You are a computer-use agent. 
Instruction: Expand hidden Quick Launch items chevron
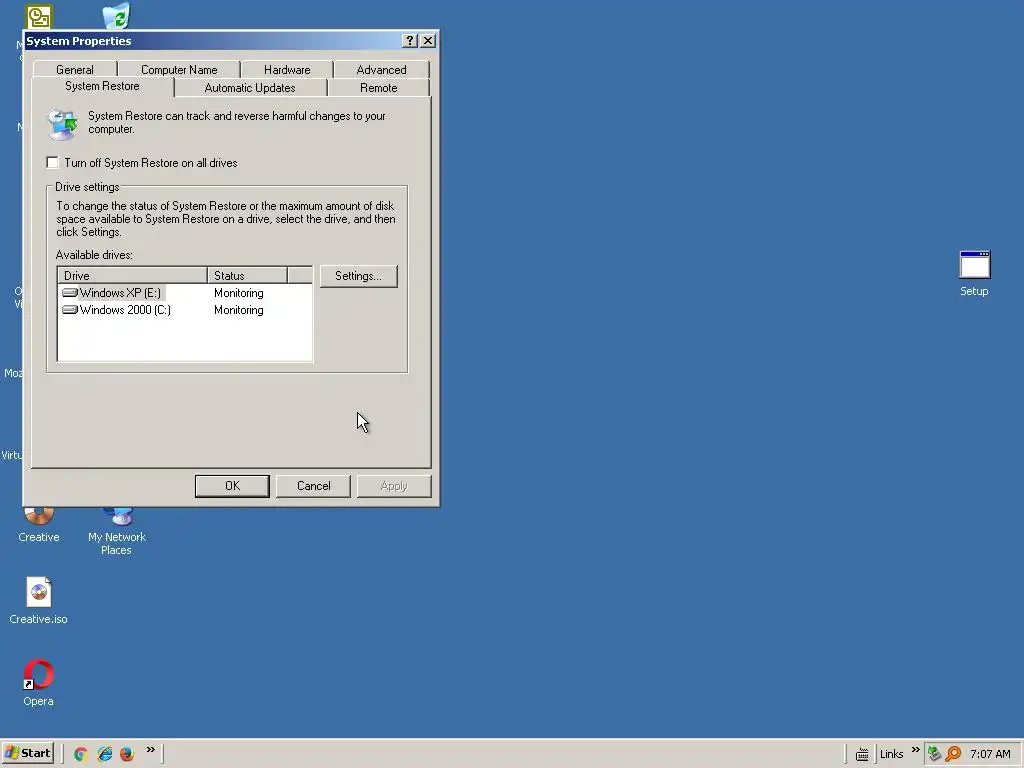pyautogui.click(x=150, y=750)
